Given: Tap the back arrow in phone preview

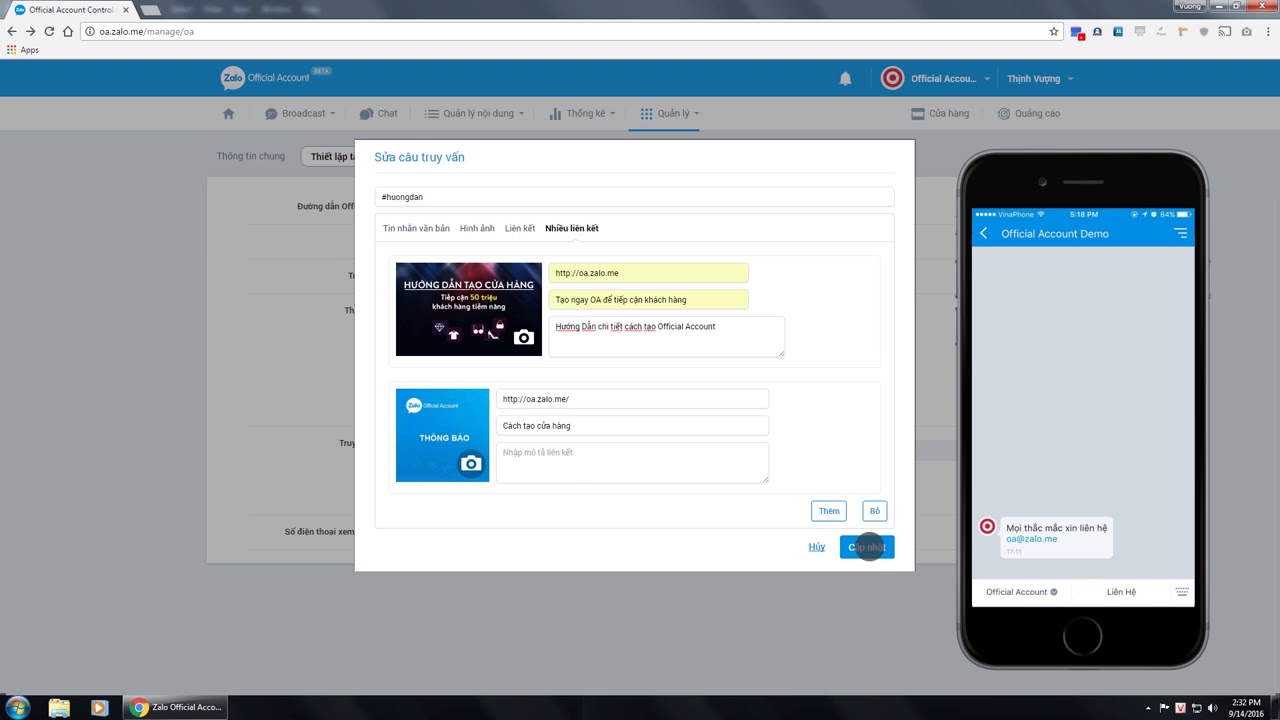Looking at the screenshot, I should [x=984, y=233].
